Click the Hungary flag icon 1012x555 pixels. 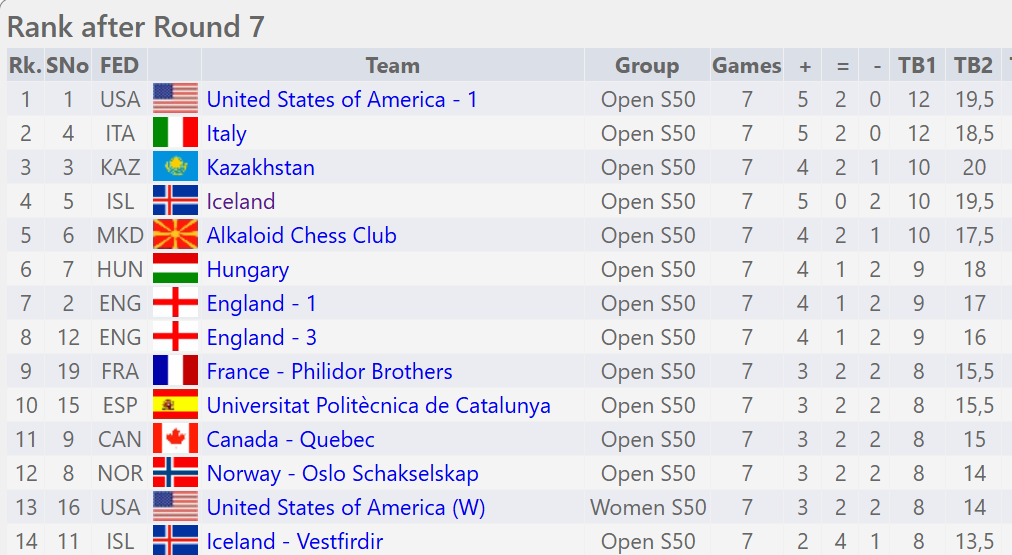click(175, 269)
